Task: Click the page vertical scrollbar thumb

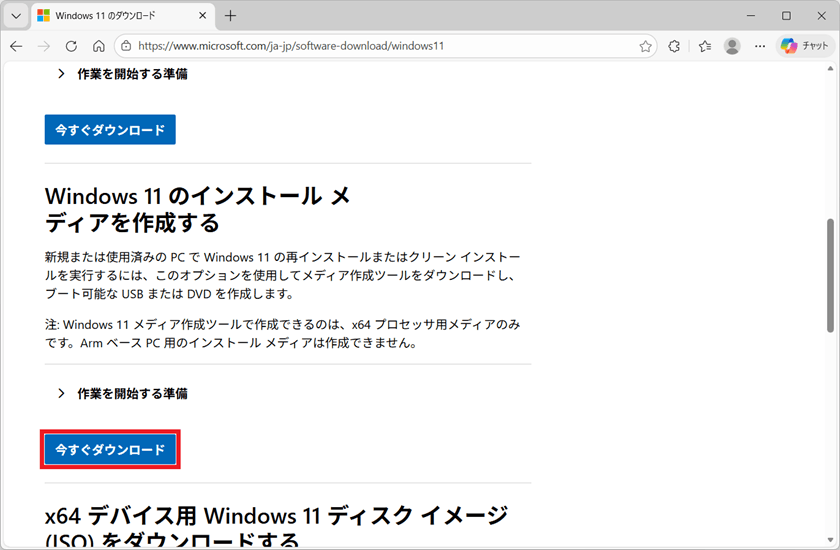Action: tap(831, 275)
